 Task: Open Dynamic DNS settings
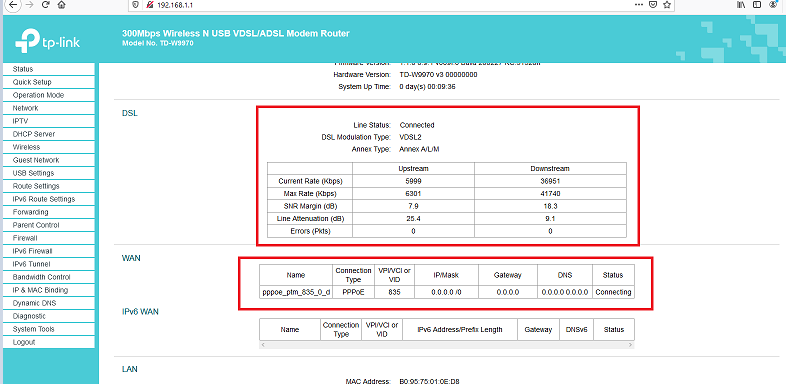49,303
